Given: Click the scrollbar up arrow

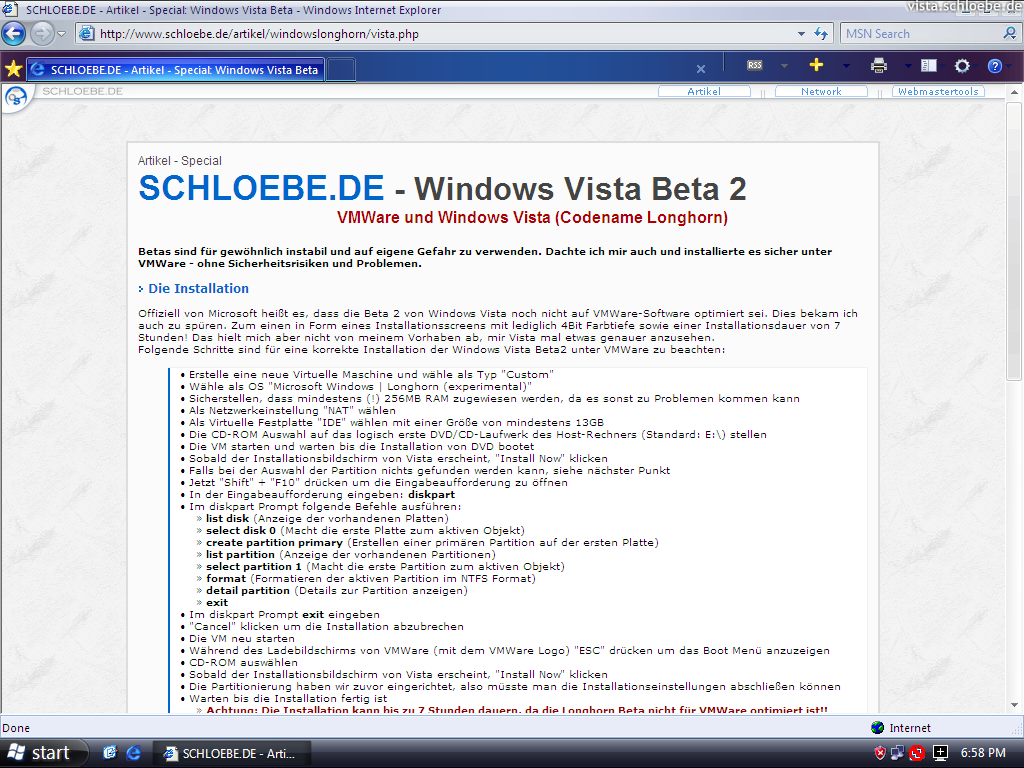Looking at the screenshot, I should click(x=1014, y=92).
